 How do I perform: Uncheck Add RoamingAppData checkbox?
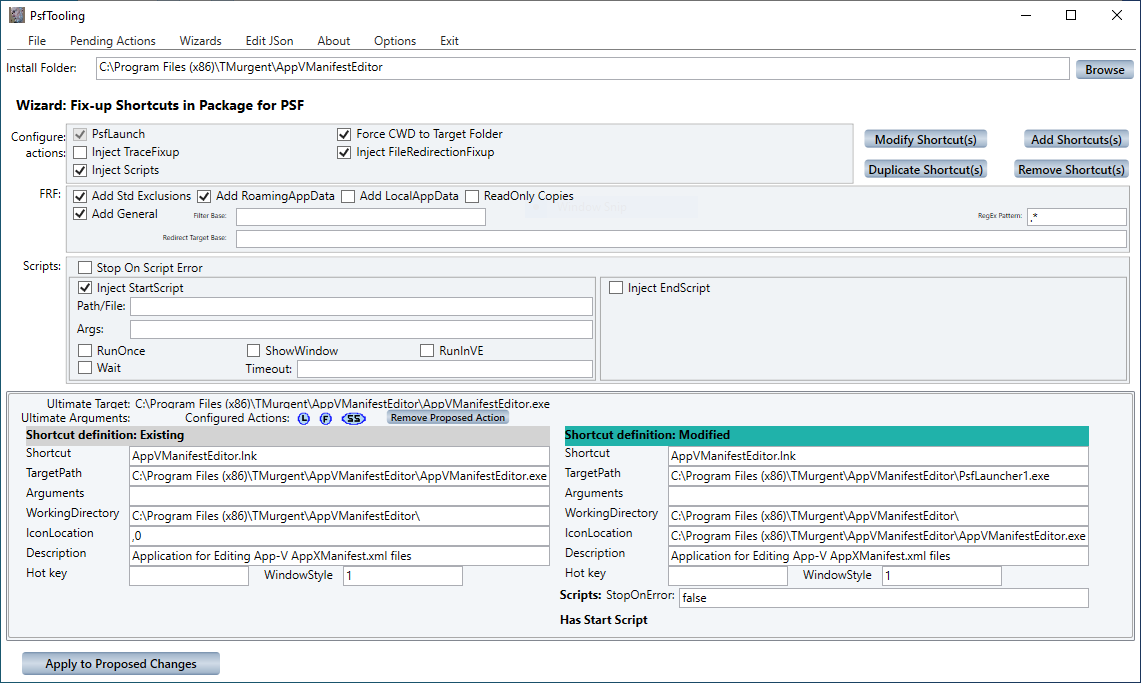pos(204,196)
